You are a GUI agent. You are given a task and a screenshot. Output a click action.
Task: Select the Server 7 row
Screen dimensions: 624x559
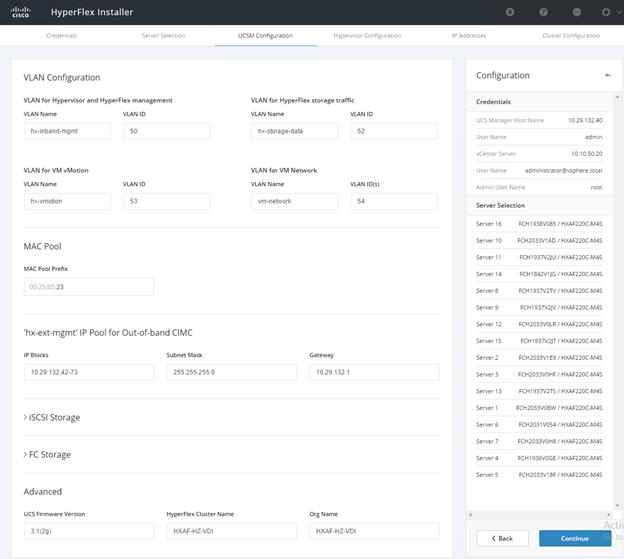539,441
